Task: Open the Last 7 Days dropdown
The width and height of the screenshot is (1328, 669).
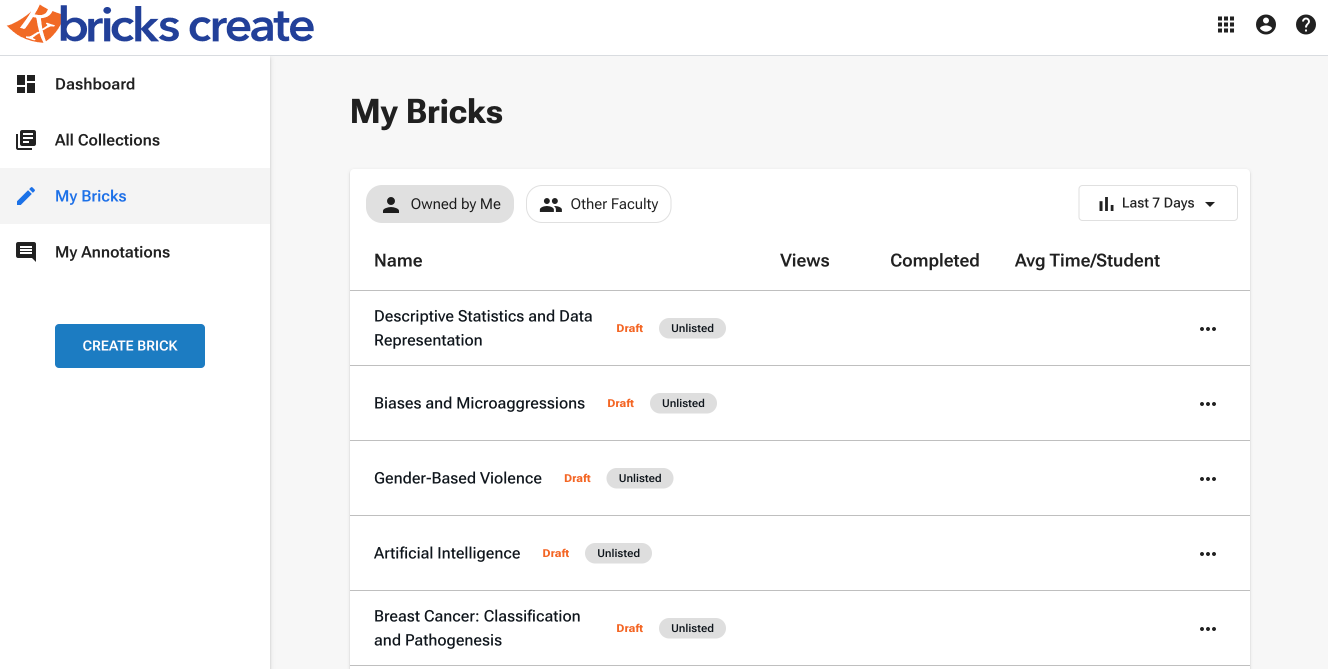Action: coord(1157,202)
